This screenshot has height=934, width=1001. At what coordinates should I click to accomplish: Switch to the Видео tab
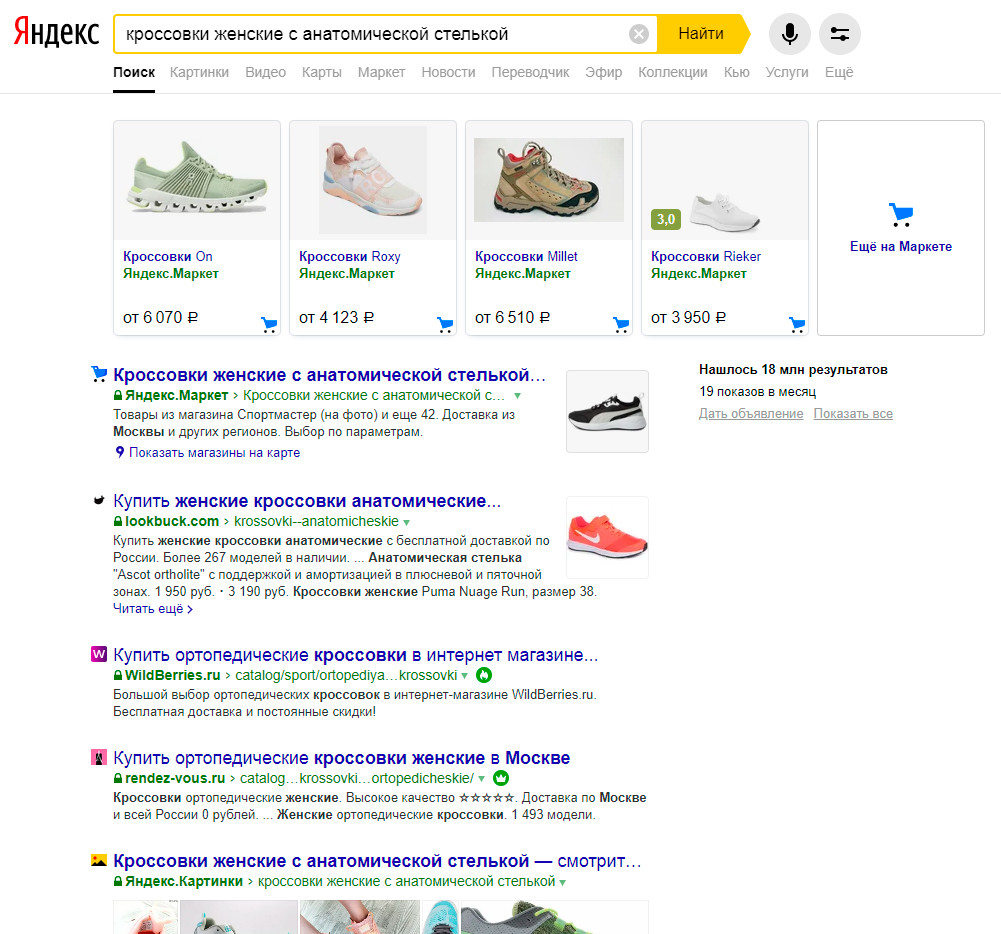coord(266,72)
